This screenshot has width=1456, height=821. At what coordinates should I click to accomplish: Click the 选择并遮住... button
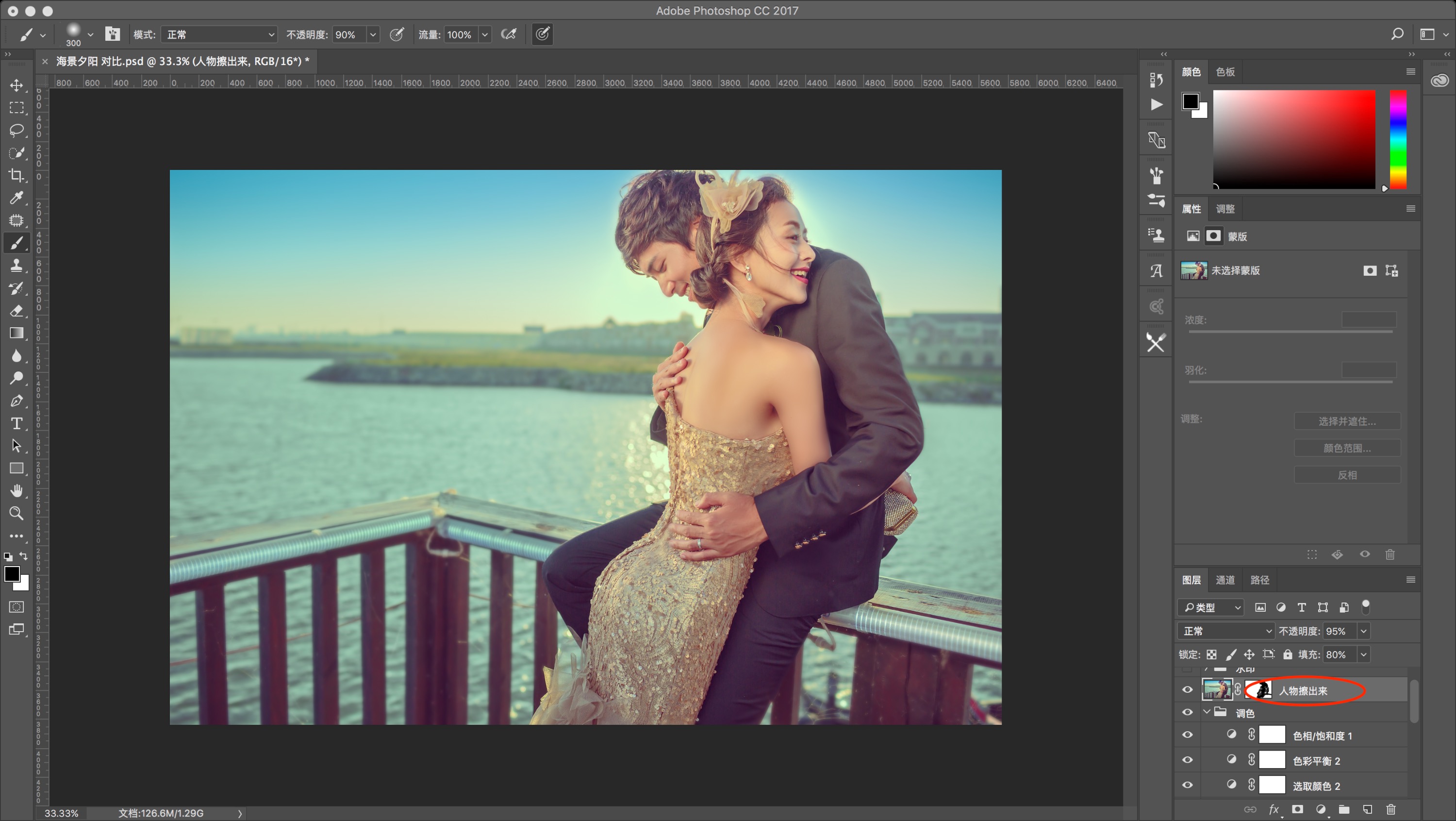[x=1347, y=421]
